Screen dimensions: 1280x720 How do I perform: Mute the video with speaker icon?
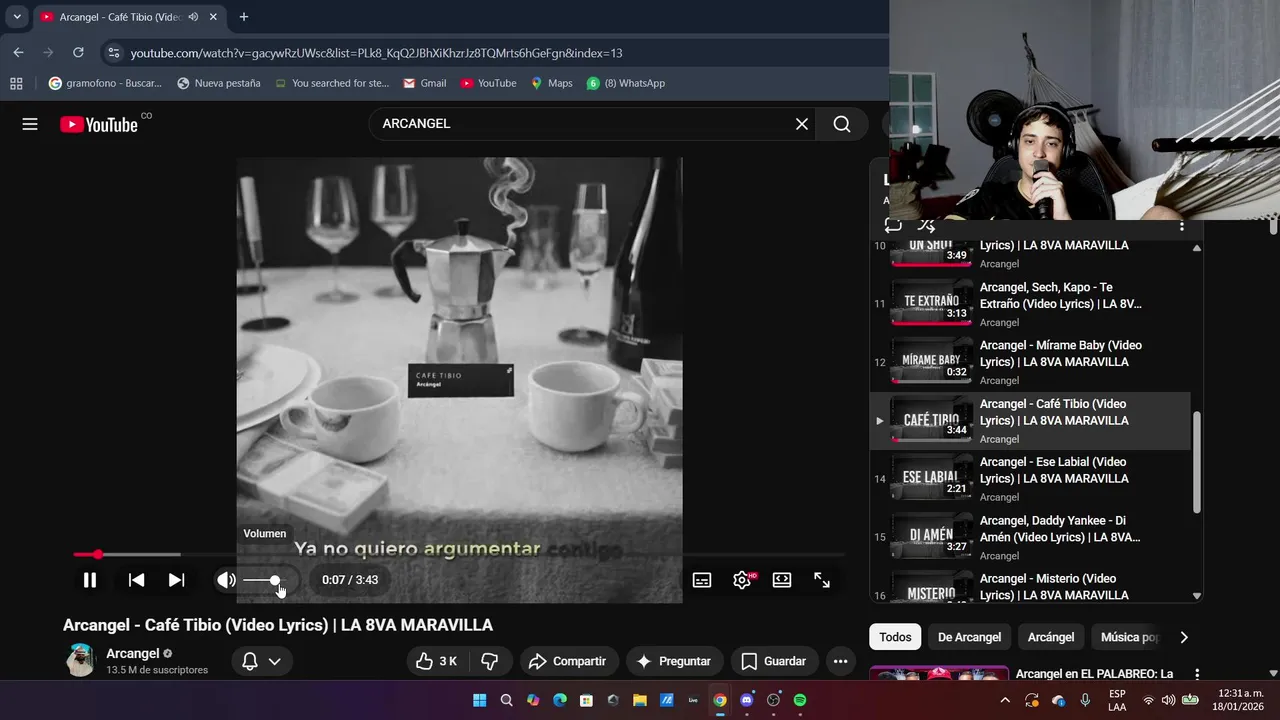tap(227, 580)
